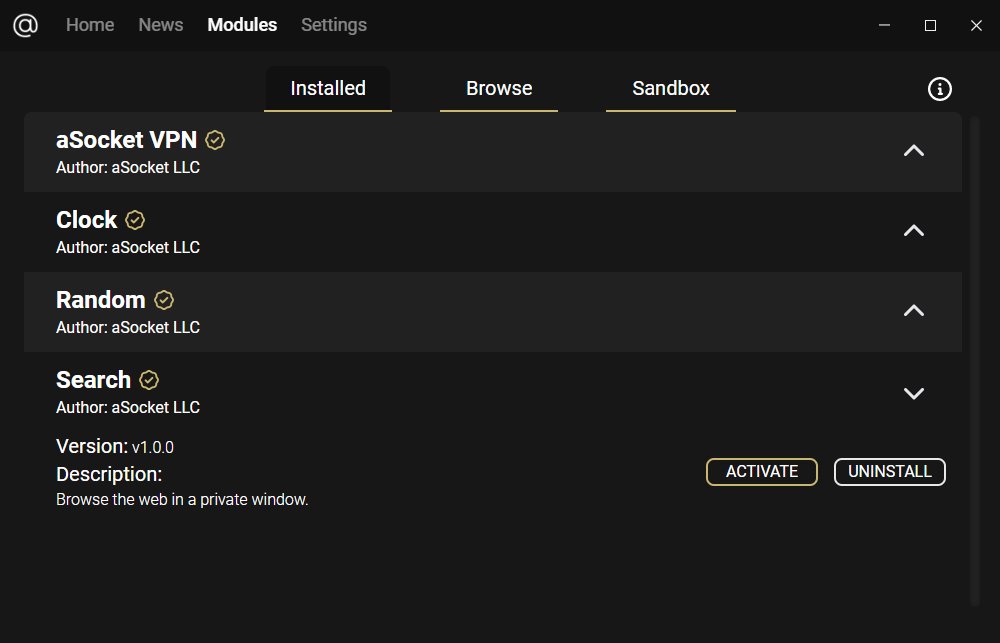Expand the aSocket VPN module details
Viewport: 1000px width, 643px height.
(914, 151)
